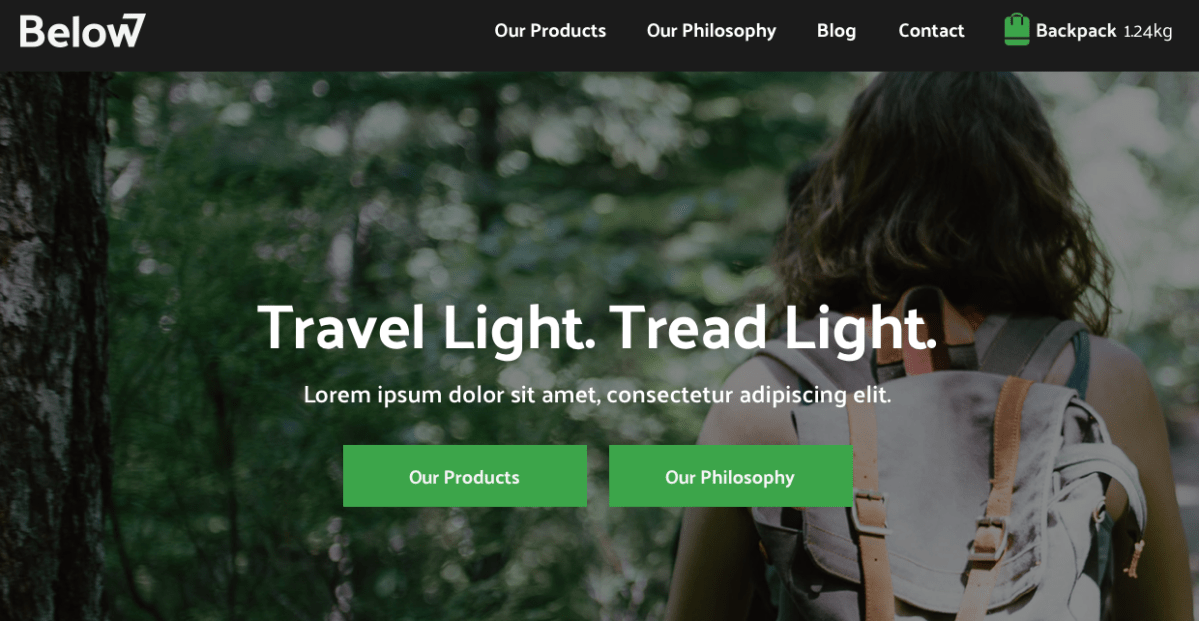The width and height of the screenshot is (1199, 621).
Task: Click the green Our Philosophy hero button
Action: click(730, 476)
